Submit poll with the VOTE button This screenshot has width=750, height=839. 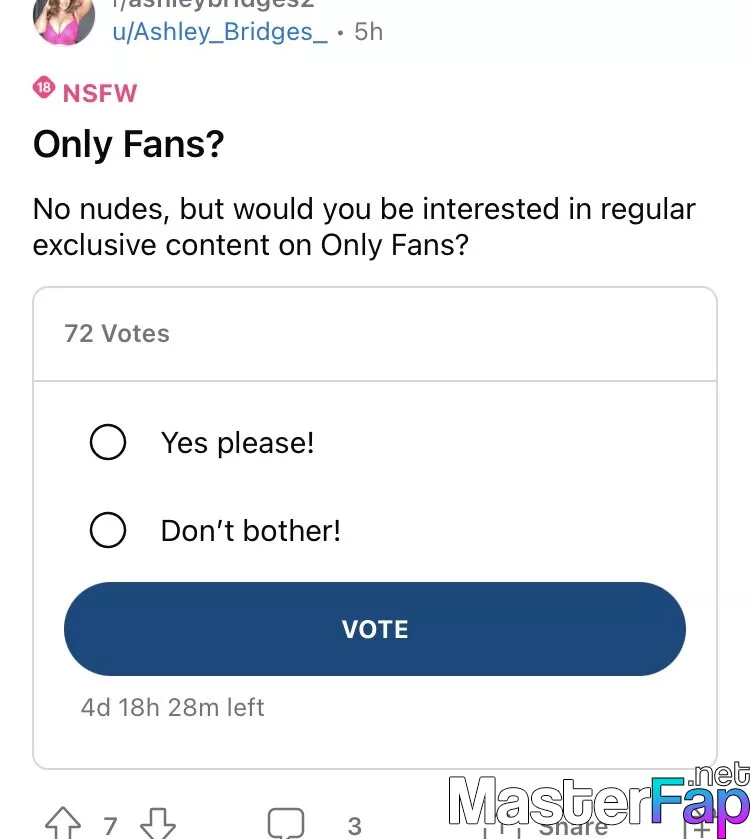(374, 629)
